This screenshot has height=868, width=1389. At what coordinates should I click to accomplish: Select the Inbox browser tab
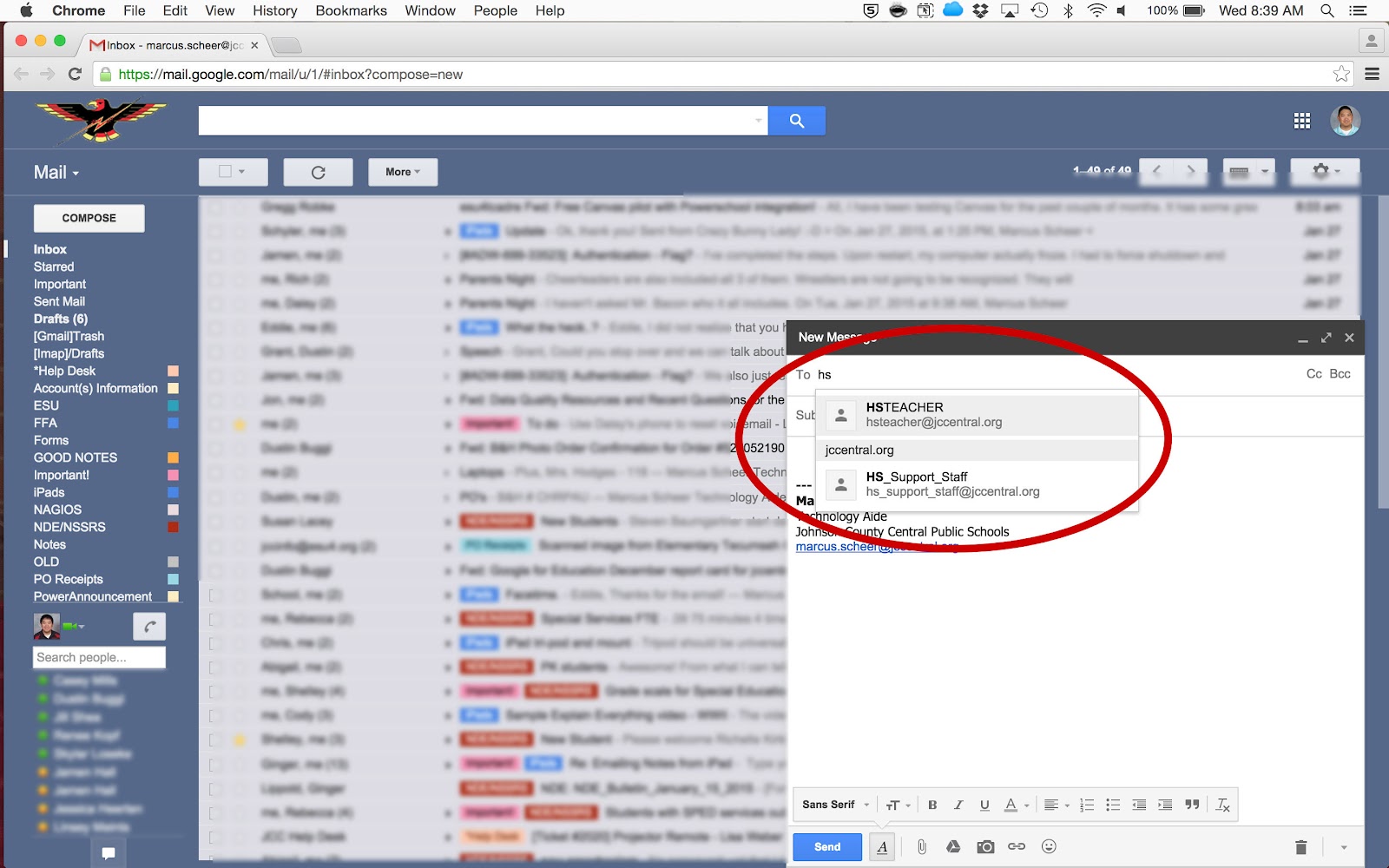click(x=174, y=45)
